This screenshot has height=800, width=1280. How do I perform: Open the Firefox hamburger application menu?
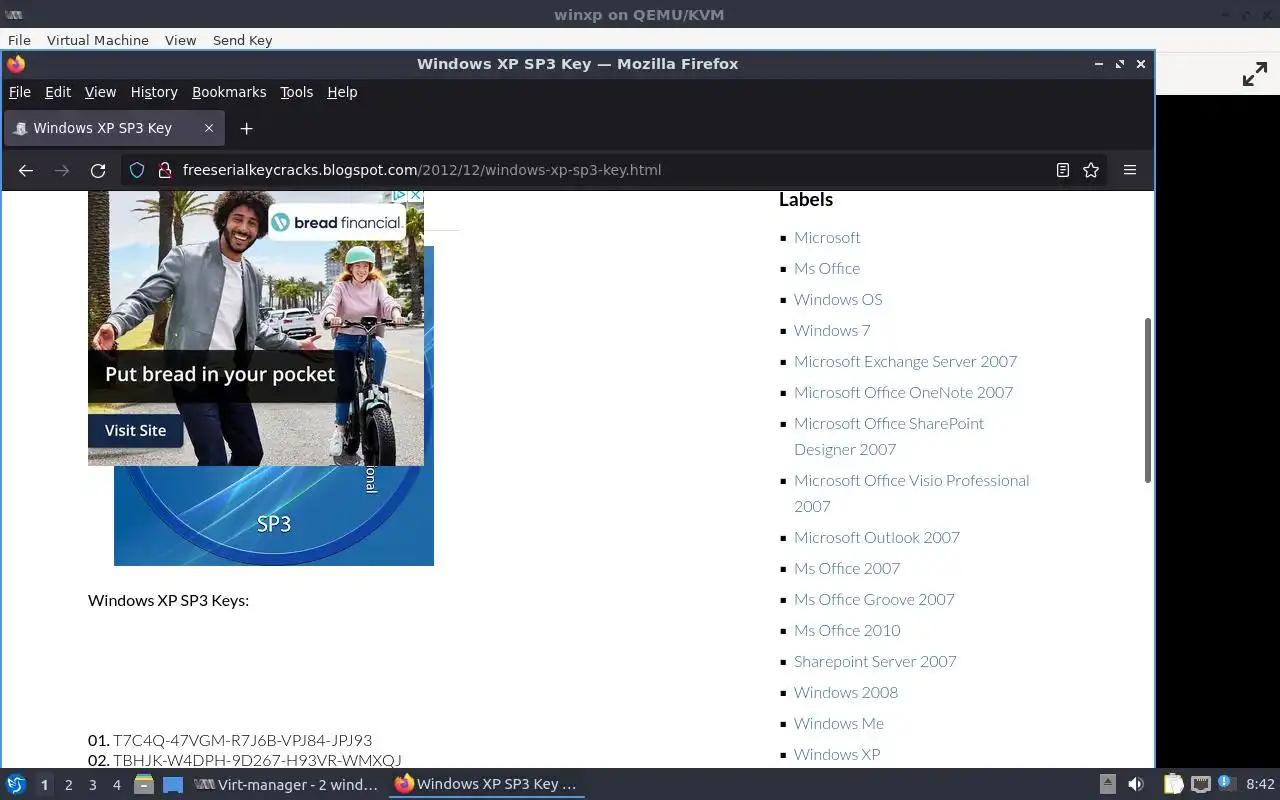1130,170
